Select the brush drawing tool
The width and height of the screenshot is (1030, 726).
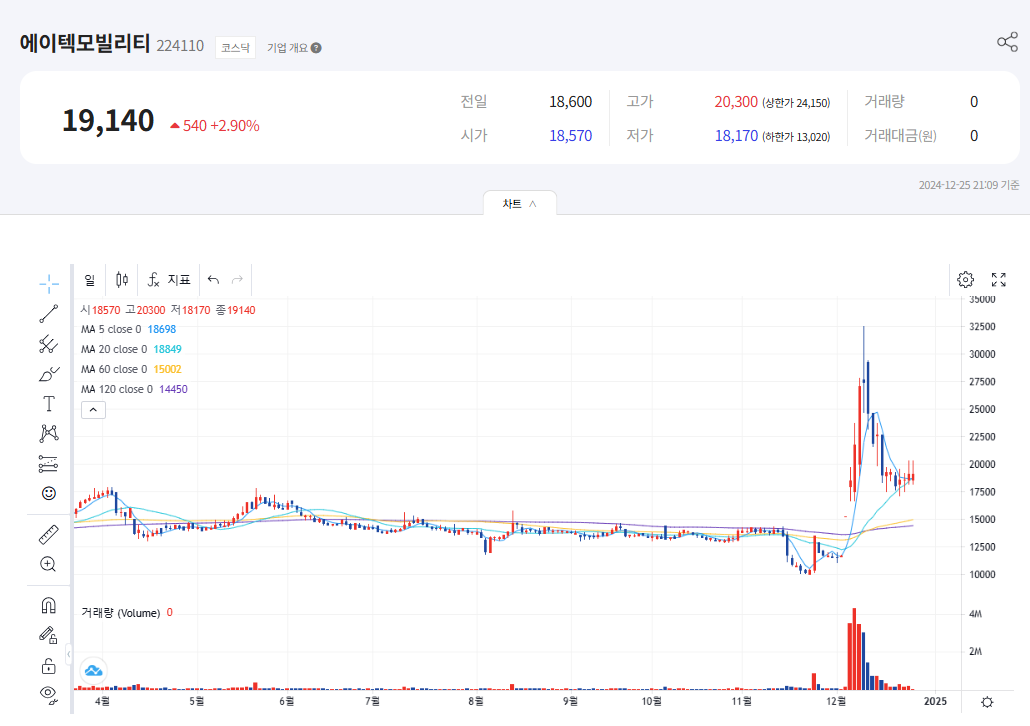[49, 374]
